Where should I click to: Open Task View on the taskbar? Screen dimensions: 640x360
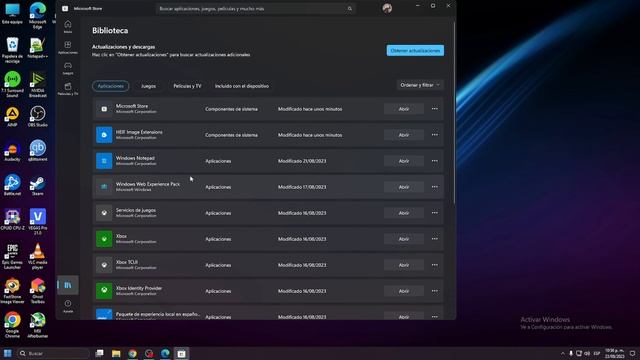coord(100,353)
